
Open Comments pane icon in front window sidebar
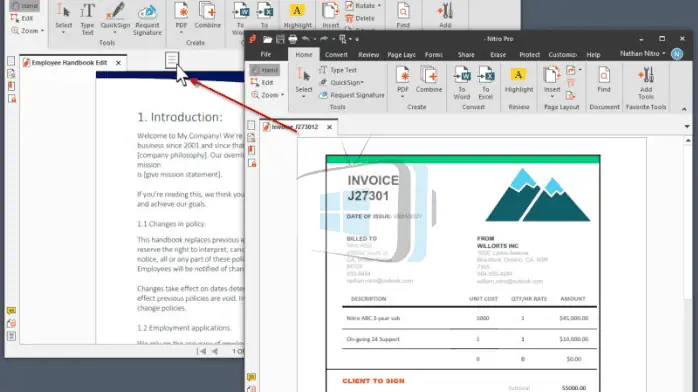(252, 377)
